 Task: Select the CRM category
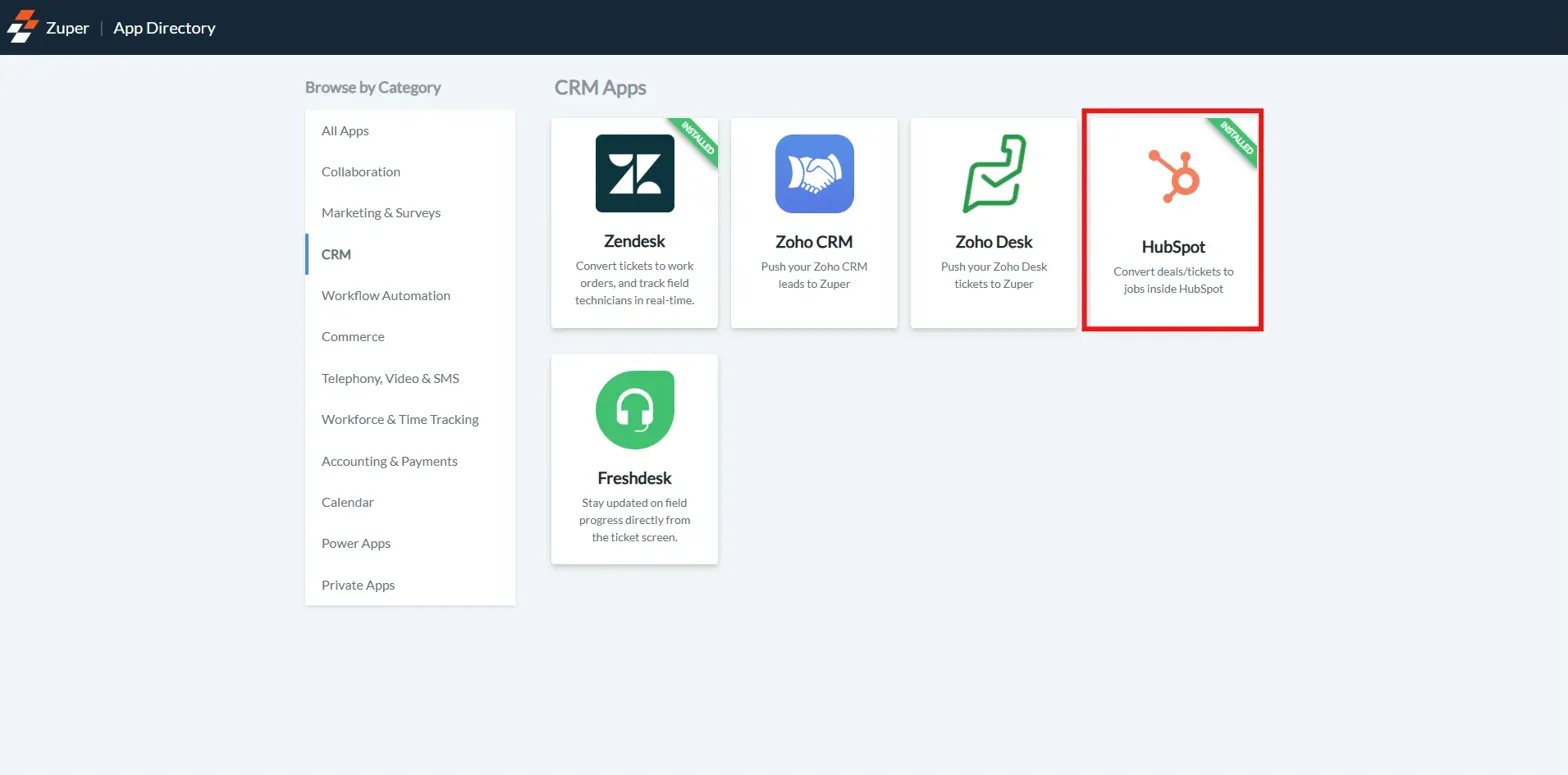(410, 254)
